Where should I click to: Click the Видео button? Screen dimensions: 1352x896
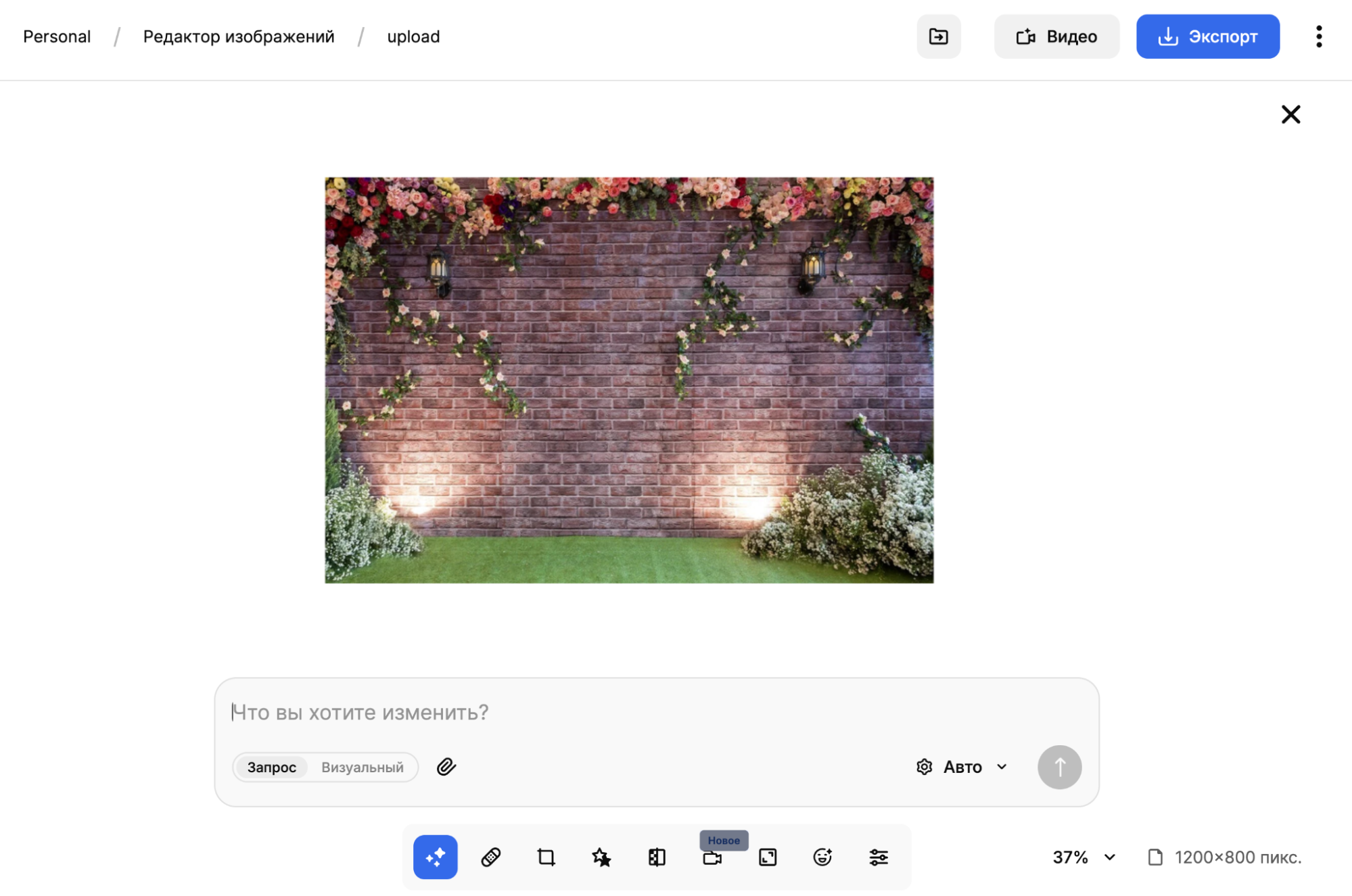(1056, 37)
